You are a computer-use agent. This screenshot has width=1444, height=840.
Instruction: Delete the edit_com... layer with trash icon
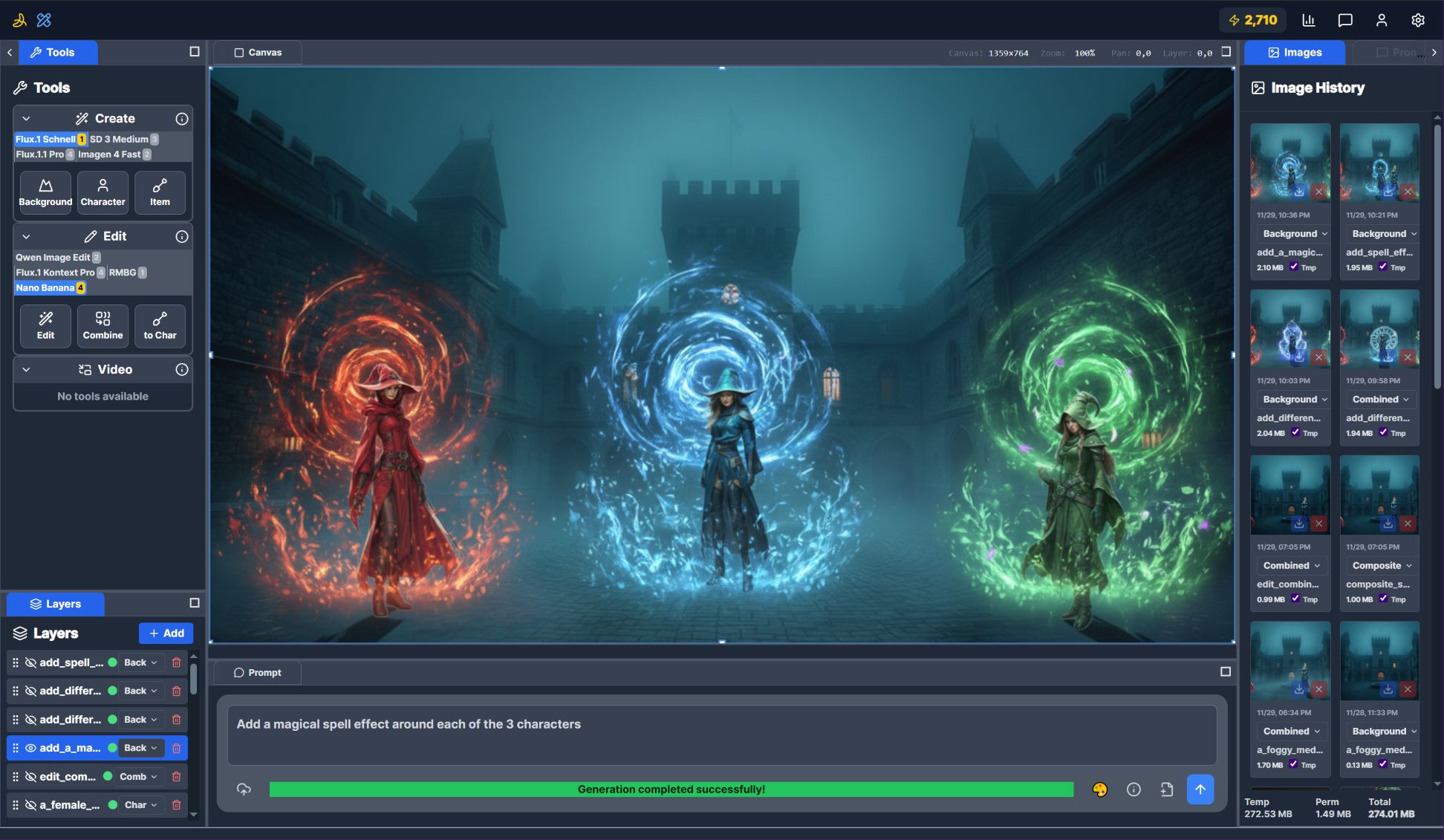176,777
